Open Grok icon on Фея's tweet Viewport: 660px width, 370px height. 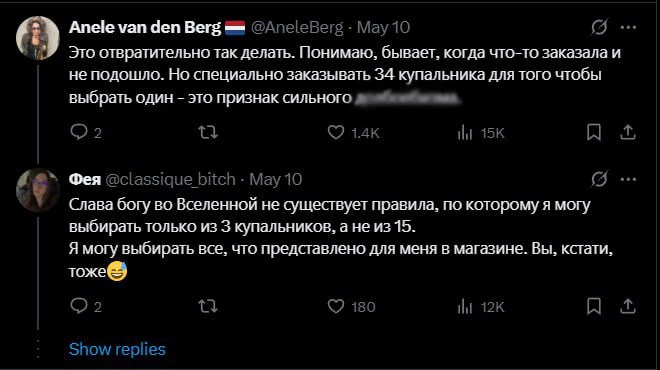pyautogui.click(x=599, y=179)
